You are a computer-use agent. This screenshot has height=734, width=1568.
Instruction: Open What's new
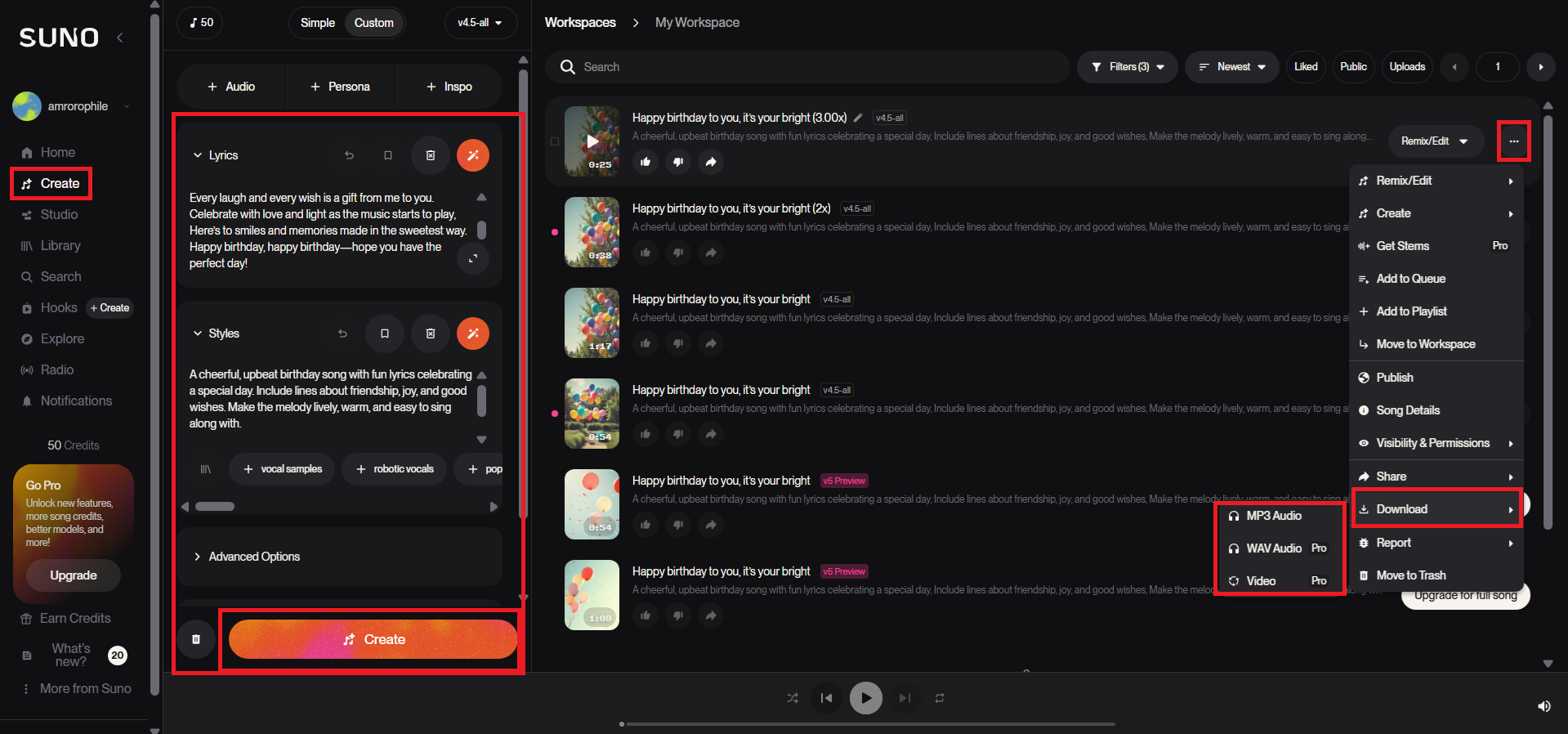71,655
